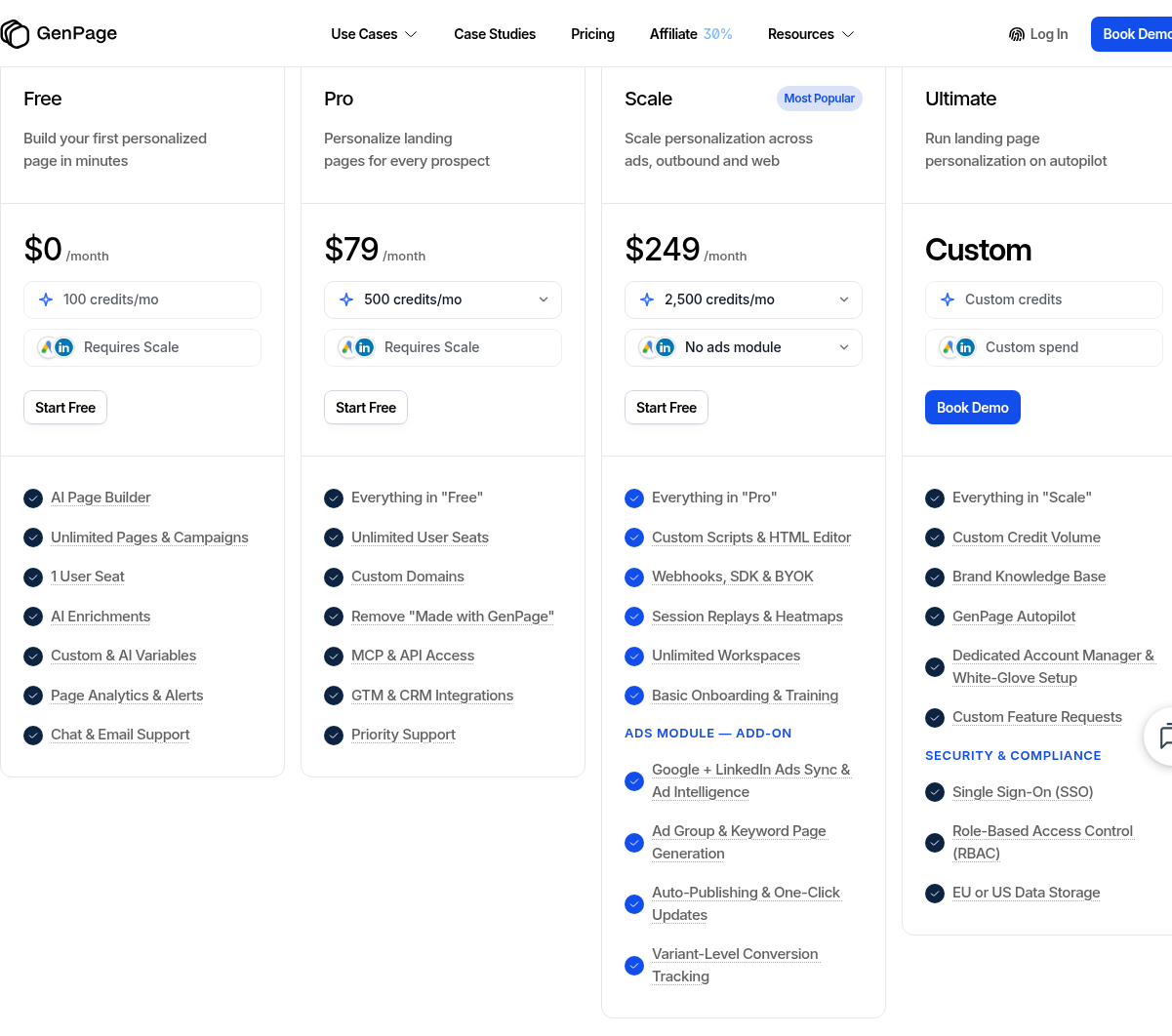Click checkmark icon beside AI Page Builder
The height and width of the screenshot is (1036, 1172).
pos(33,498)
